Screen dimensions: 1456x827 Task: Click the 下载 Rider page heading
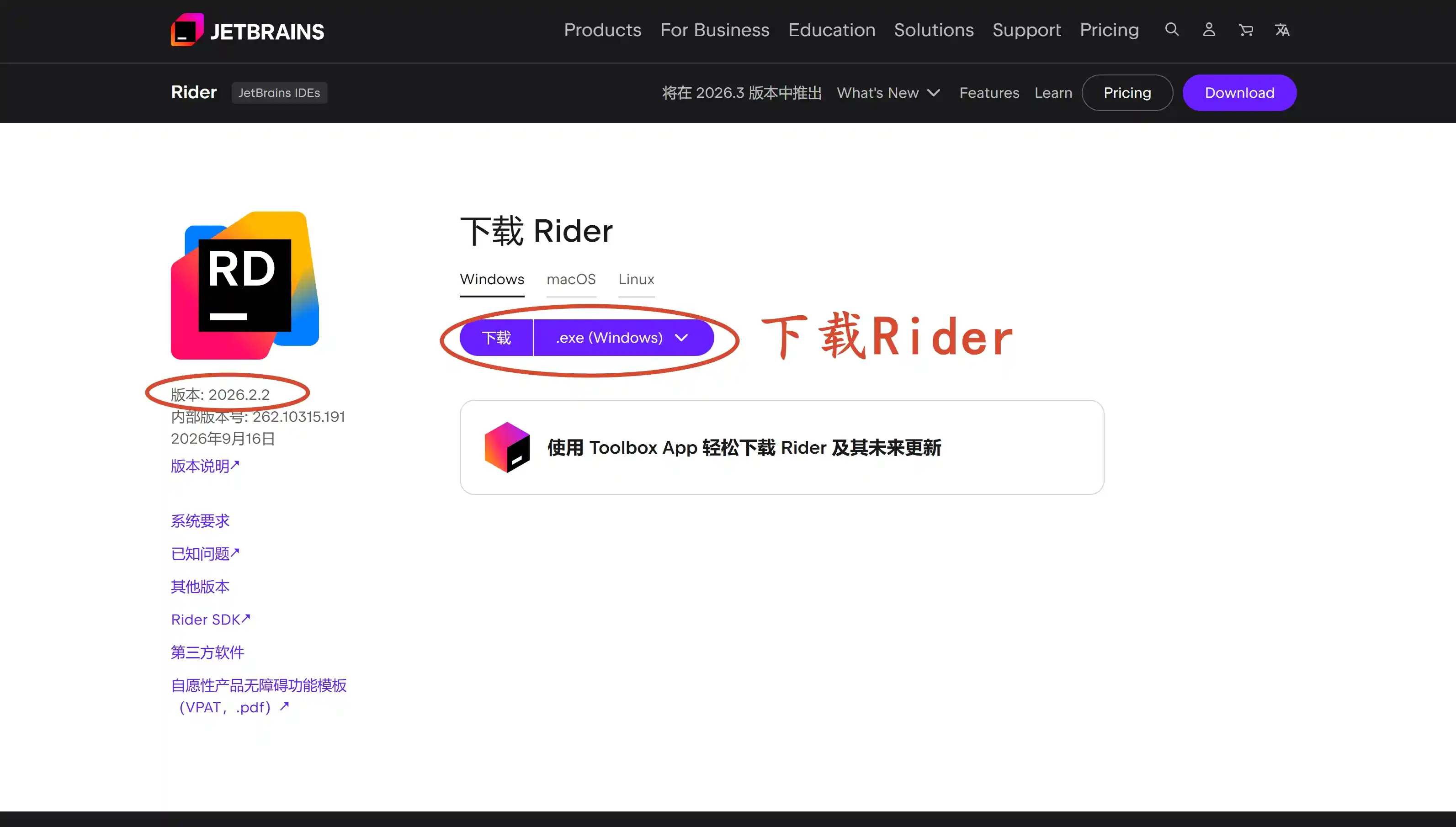536,231
